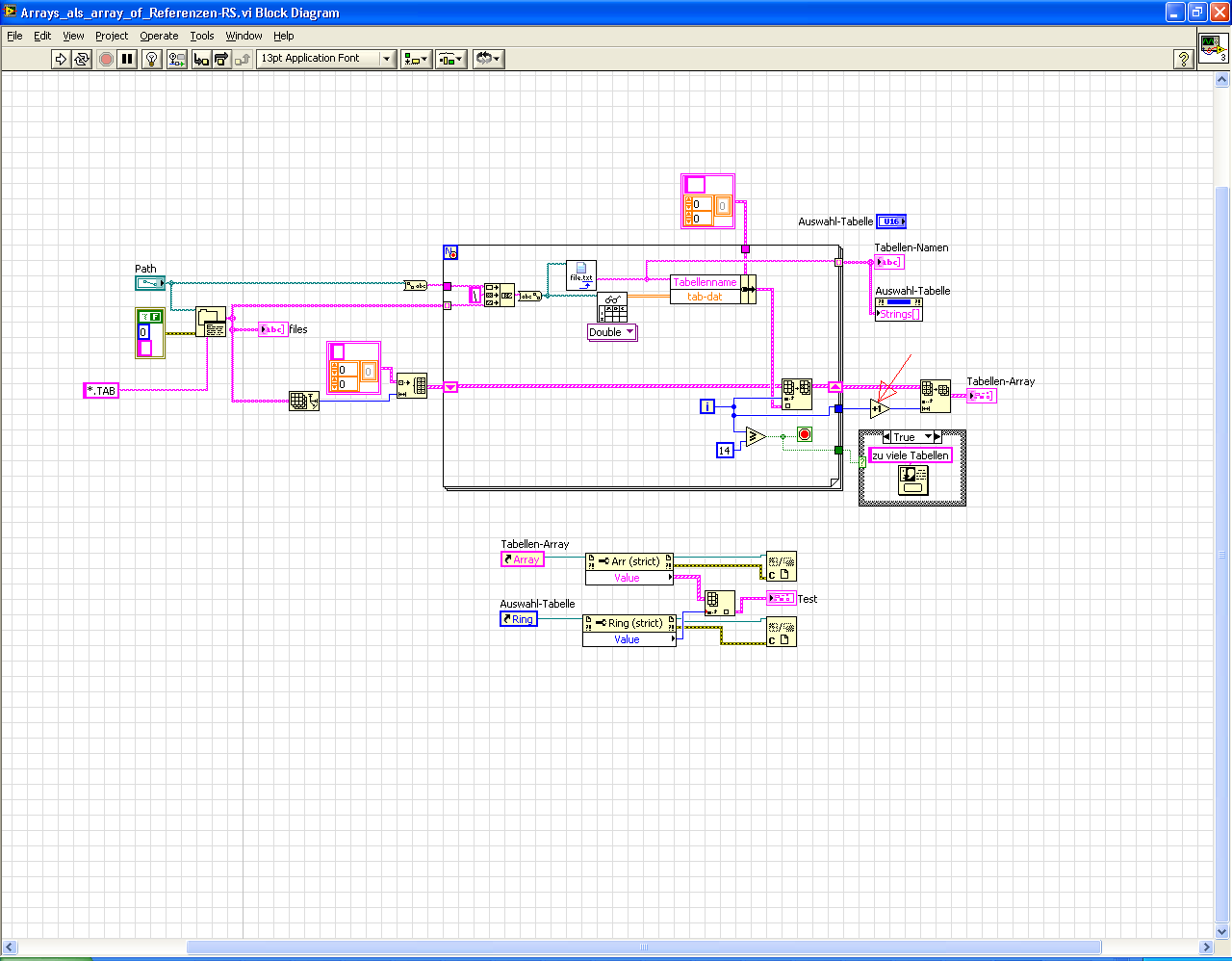
Task: Click the Auswahl-Tabelle U16 terminal
Action: tap(891, 221)
